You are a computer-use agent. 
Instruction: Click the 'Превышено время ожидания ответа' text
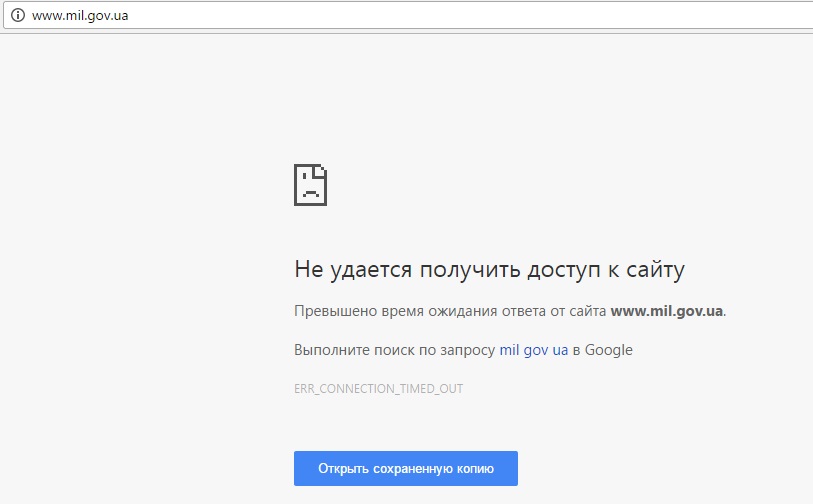tap(419, 311)
